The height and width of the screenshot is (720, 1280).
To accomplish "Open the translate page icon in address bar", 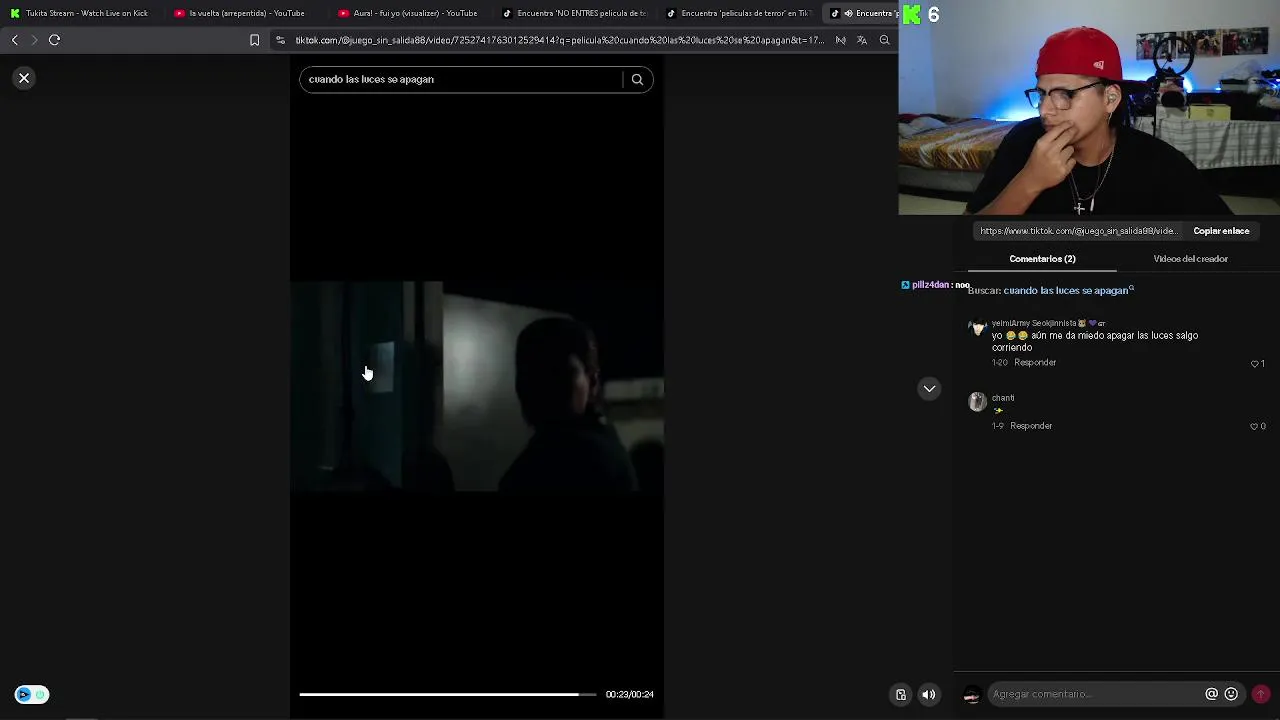I will point(862,40).
